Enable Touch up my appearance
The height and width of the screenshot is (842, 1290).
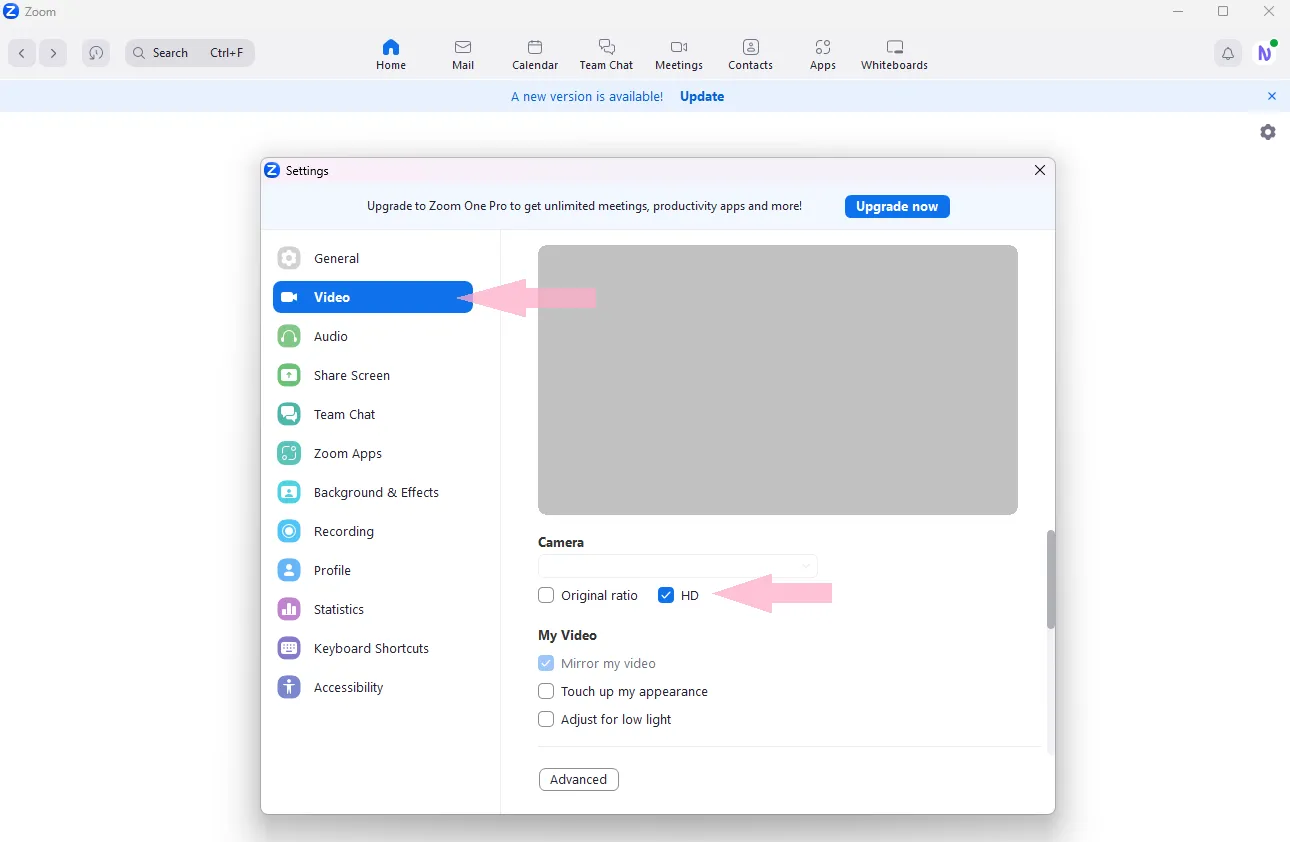pos(546,691)
